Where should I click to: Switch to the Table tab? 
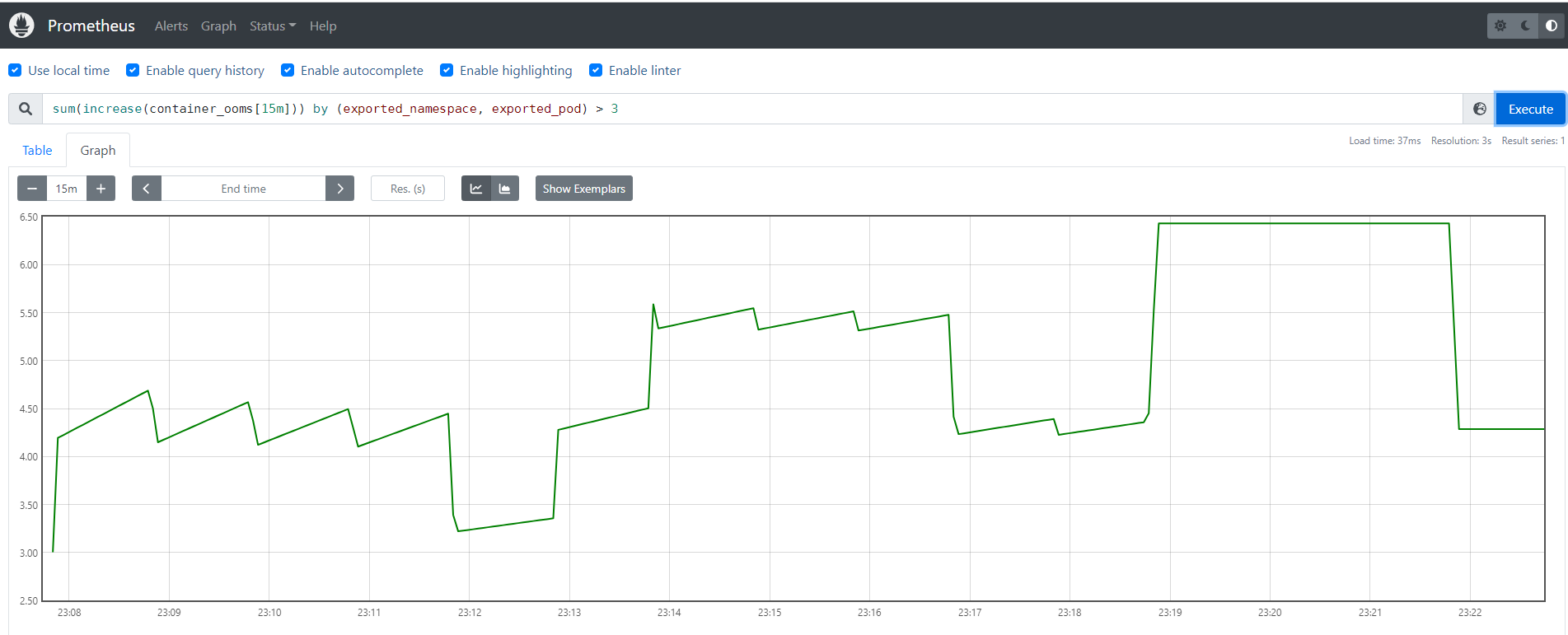[37, 150]
